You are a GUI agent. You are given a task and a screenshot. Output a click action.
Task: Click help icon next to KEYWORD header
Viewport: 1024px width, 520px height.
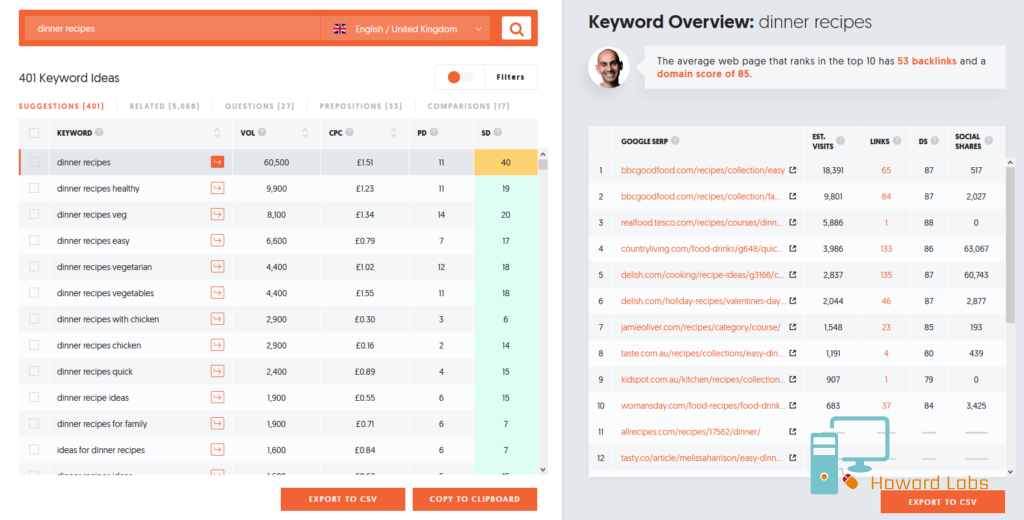(99, 132)
